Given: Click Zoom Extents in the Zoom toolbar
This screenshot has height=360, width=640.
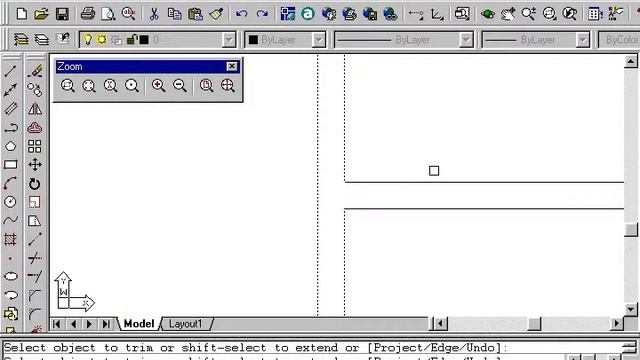Looking at the screenshot, I should [228, 86].
